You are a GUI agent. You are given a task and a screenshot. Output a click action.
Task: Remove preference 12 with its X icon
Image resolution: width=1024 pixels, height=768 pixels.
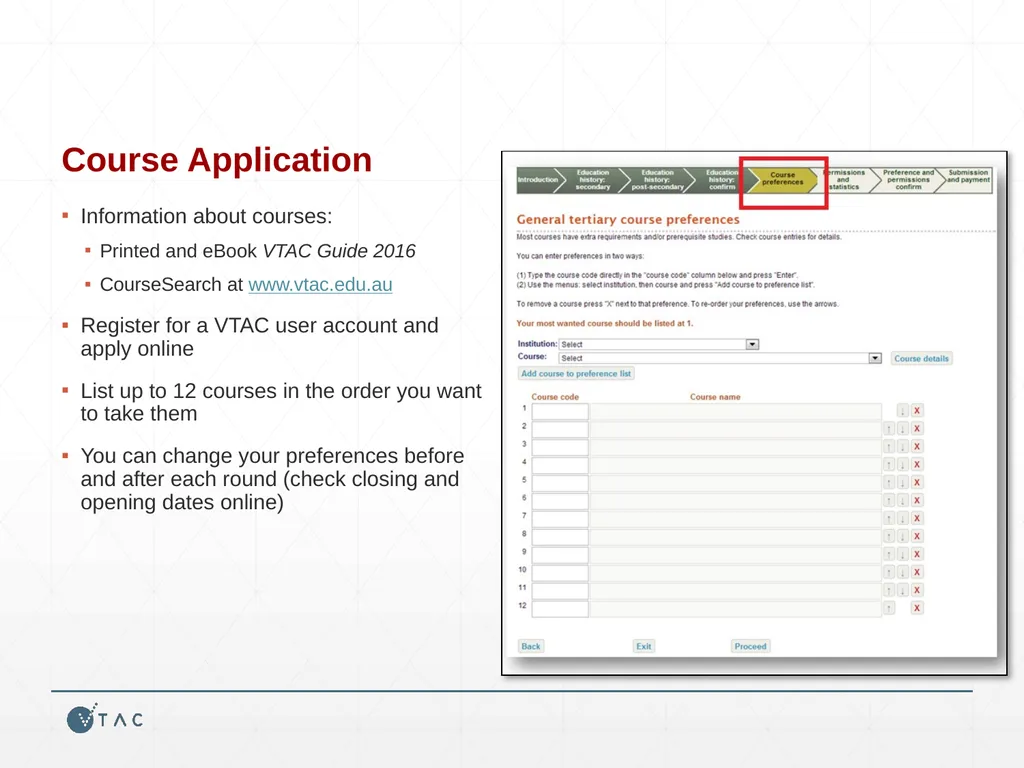point(917,608)
